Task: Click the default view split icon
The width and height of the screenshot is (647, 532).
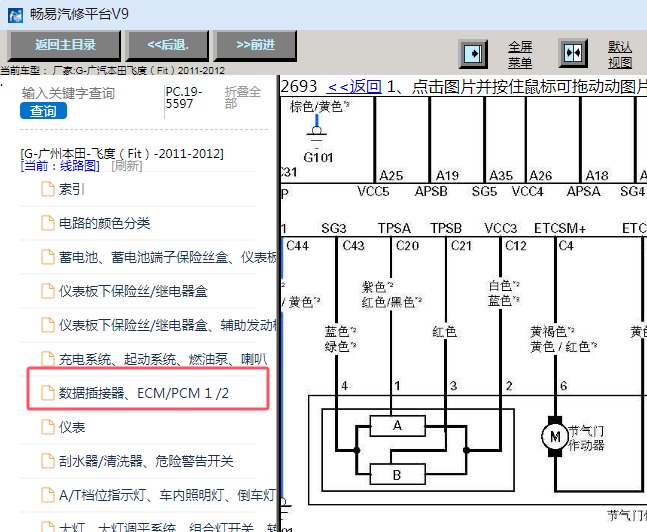Action: (573, 53)
